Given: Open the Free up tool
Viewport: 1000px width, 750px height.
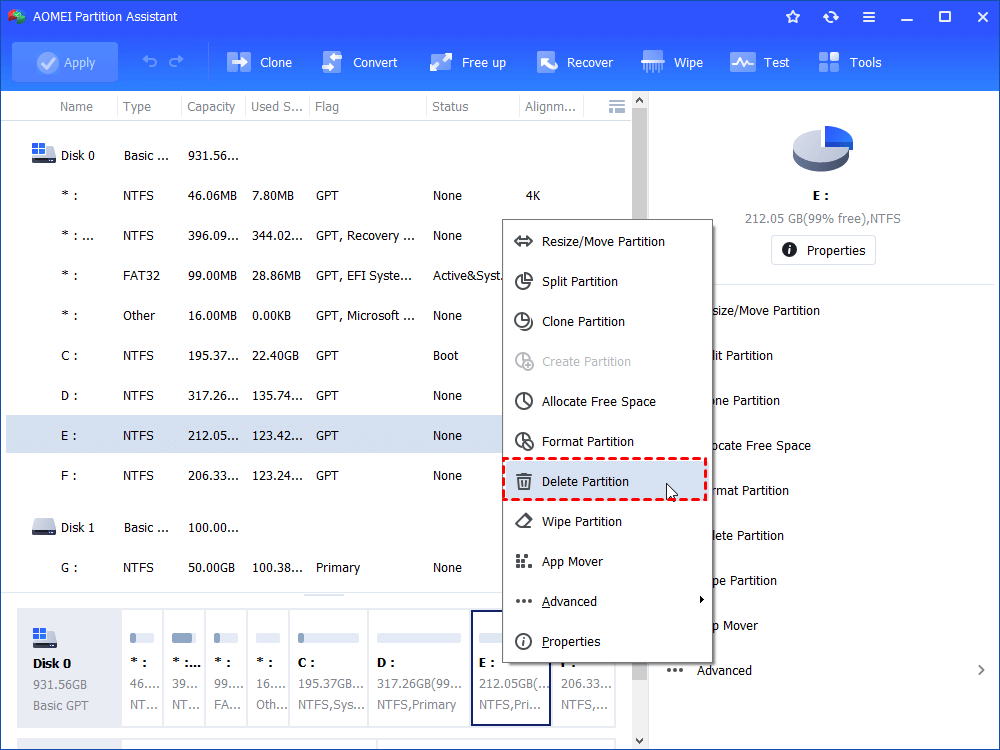Looking at the screenshot, I should [x=468, y=62].
